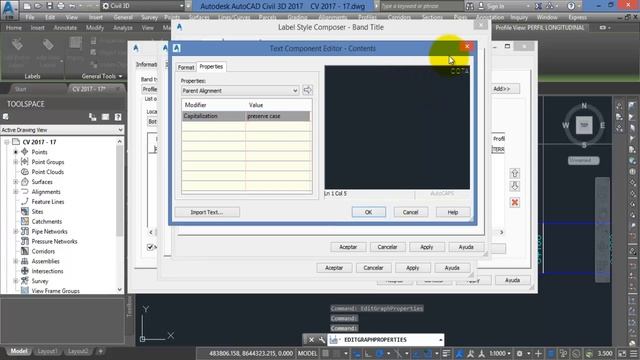640x360 pixels.
Task: Toggle grid display in the status bar
Action: point(326,353)
